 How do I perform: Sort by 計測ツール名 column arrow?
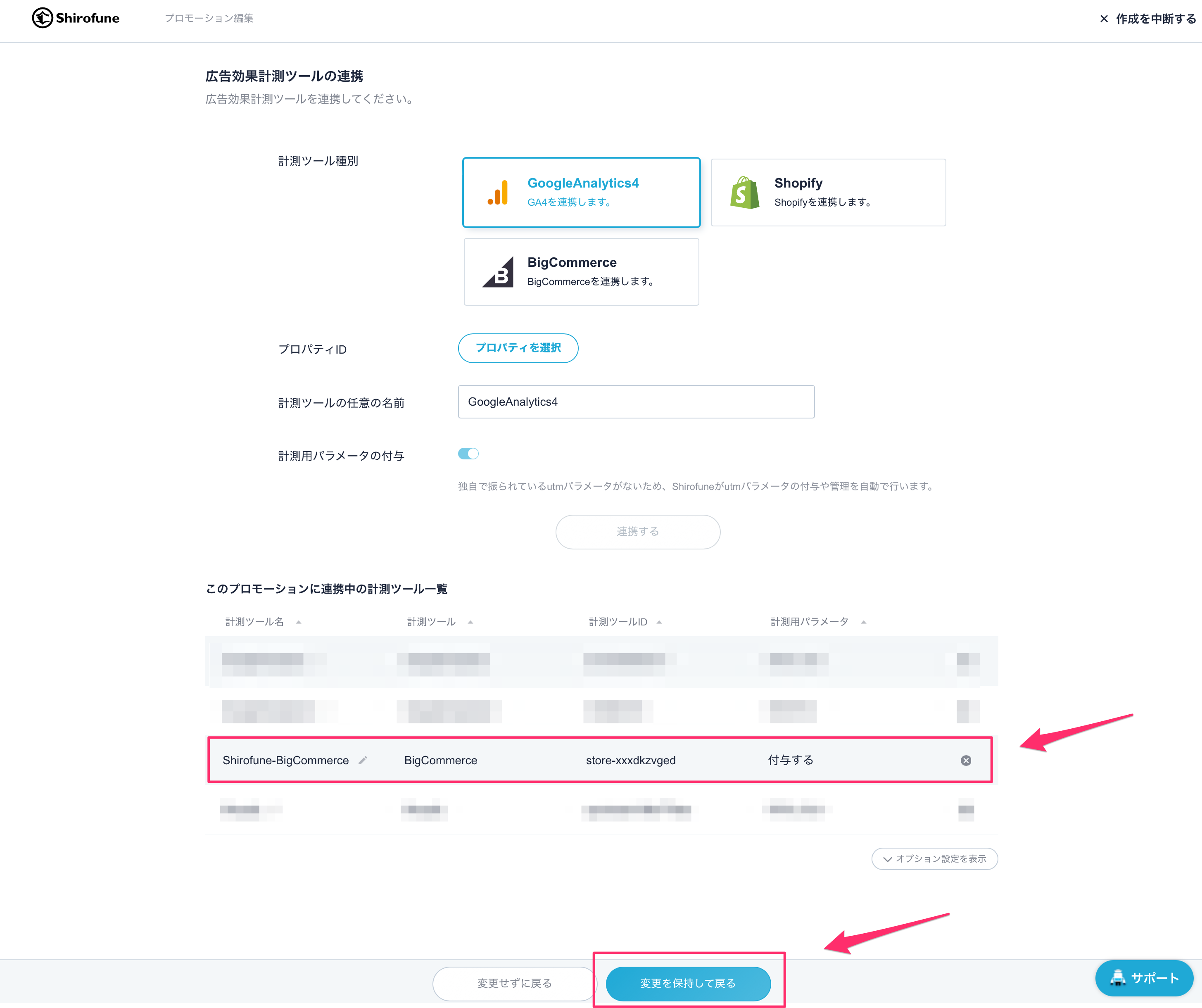298,622
